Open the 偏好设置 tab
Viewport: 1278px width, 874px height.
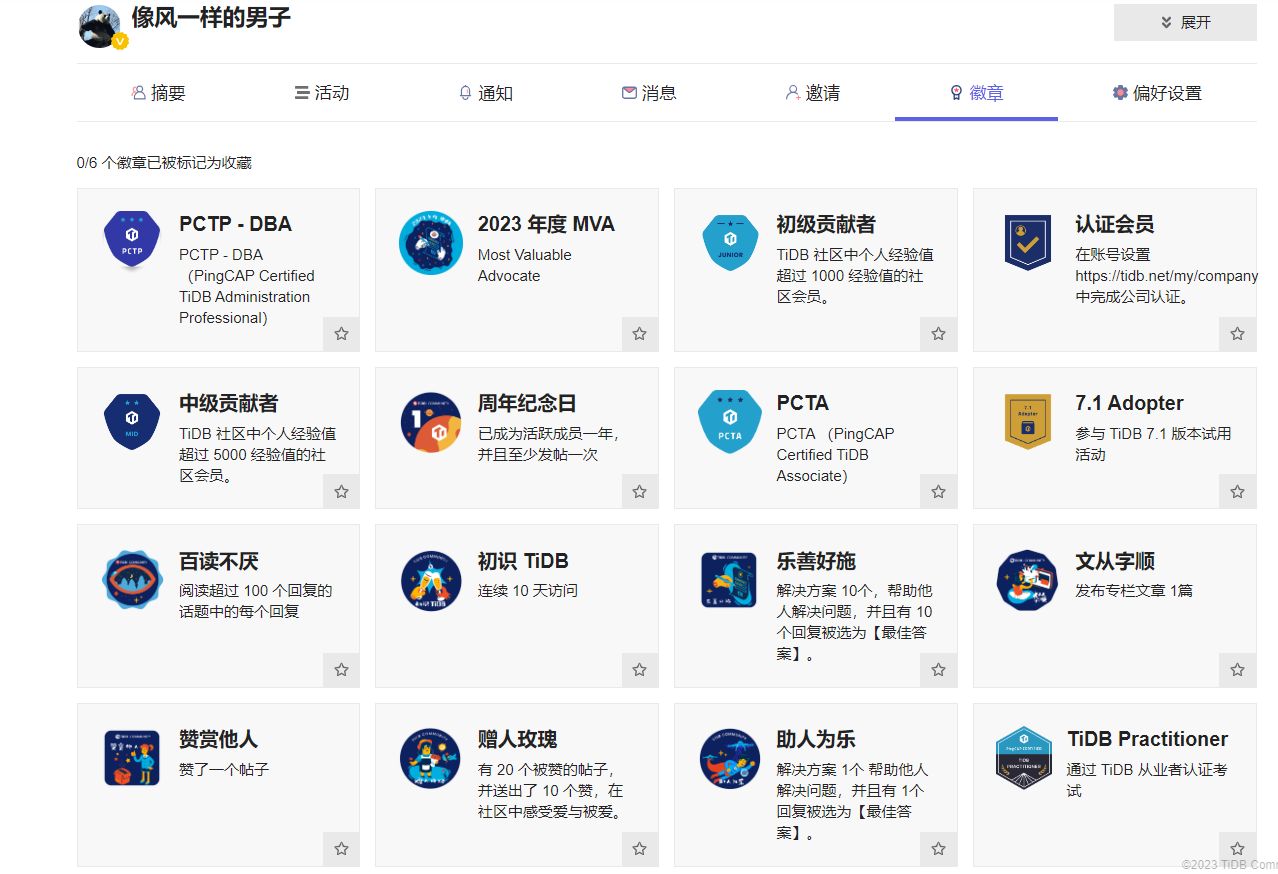(1157, 93)
